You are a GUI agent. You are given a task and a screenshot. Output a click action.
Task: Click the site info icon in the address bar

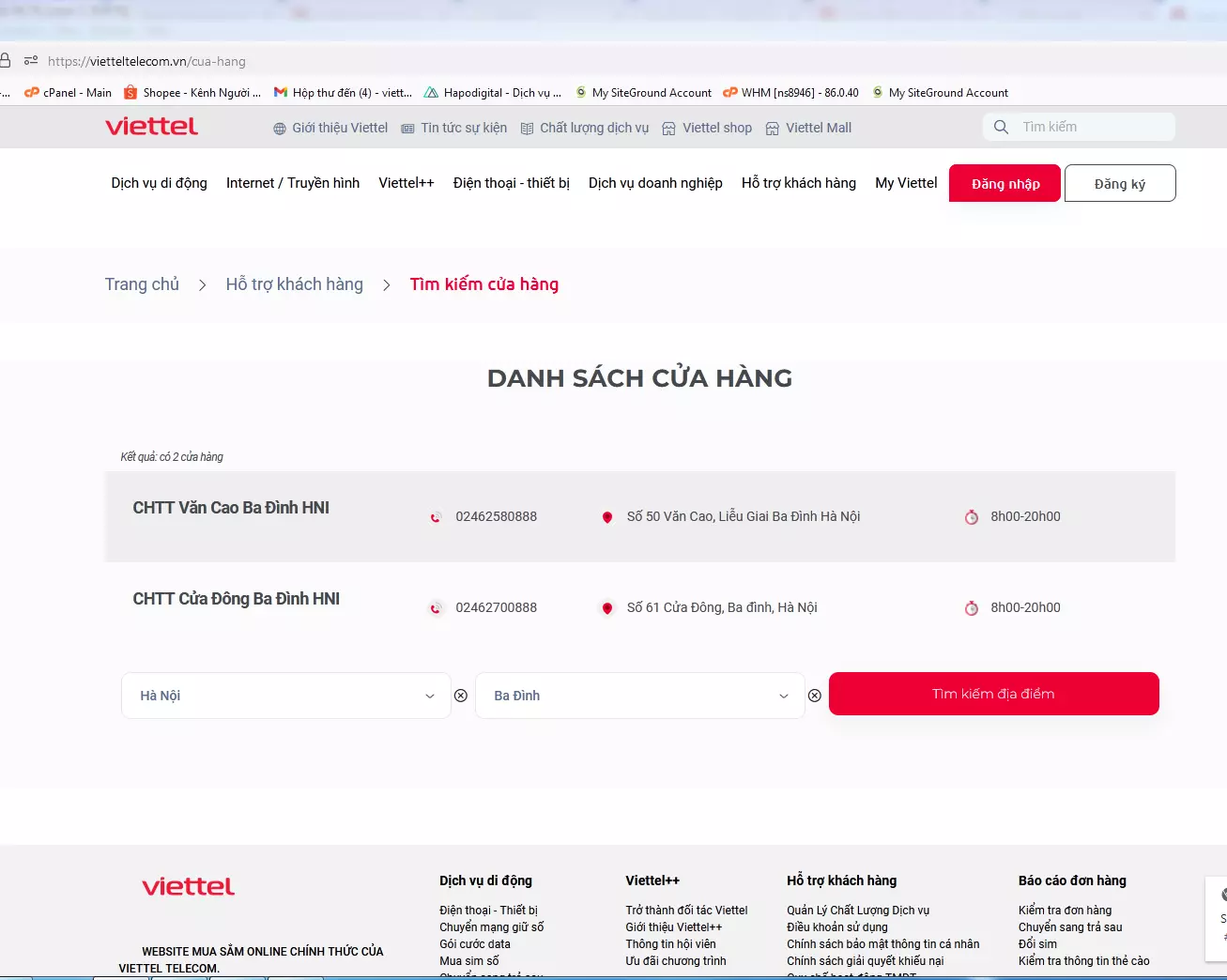(31, 61)
